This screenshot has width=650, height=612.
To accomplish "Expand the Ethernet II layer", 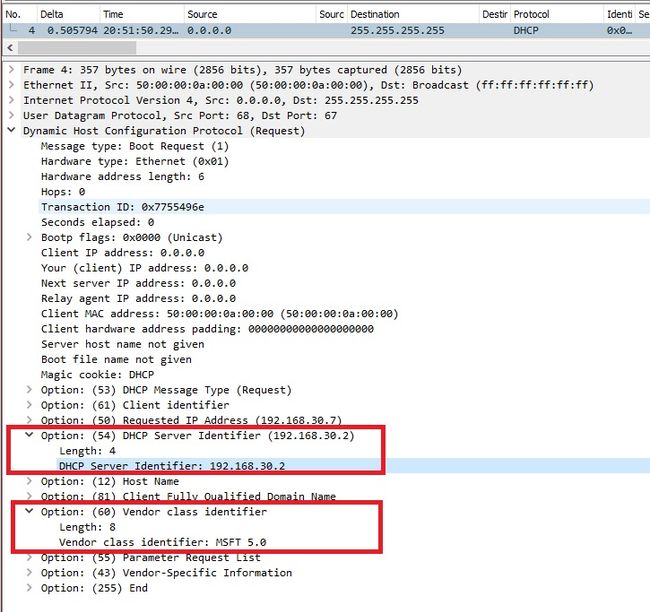I will tap(12, 85).
